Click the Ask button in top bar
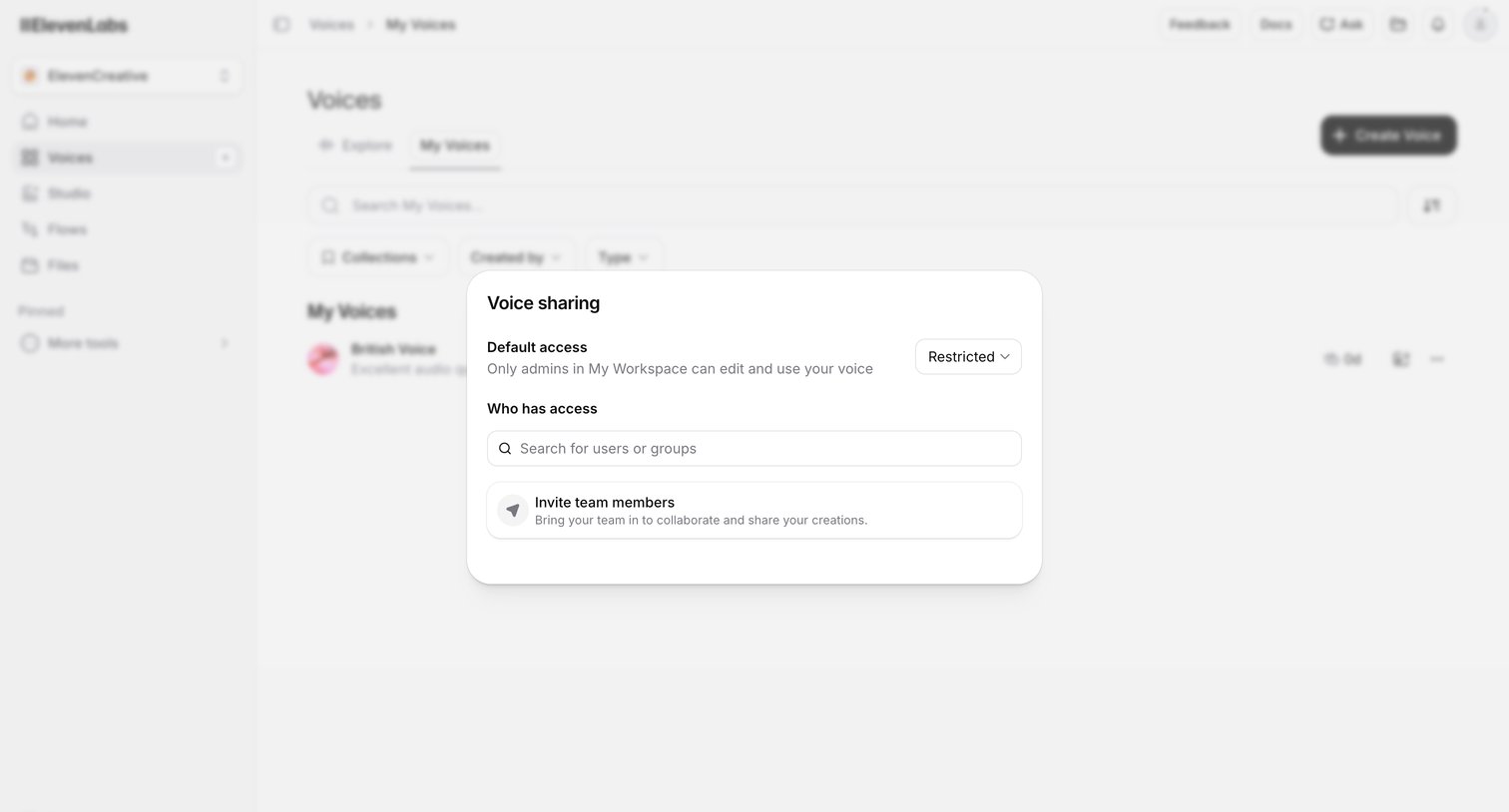The height and width of the screenshot is (812, 1509). point(1341,24)
